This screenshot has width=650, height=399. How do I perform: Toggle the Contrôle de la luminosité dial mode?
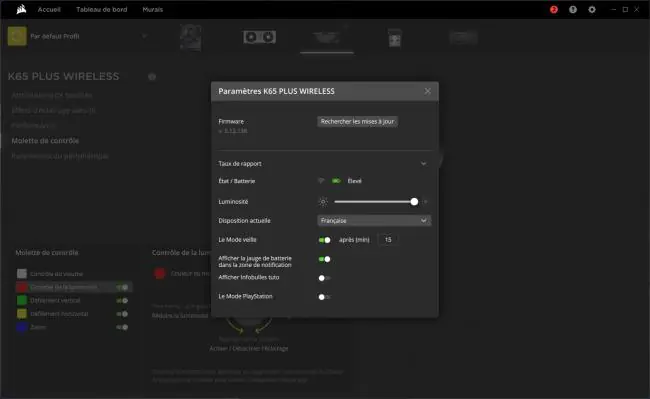click(122, 287)
